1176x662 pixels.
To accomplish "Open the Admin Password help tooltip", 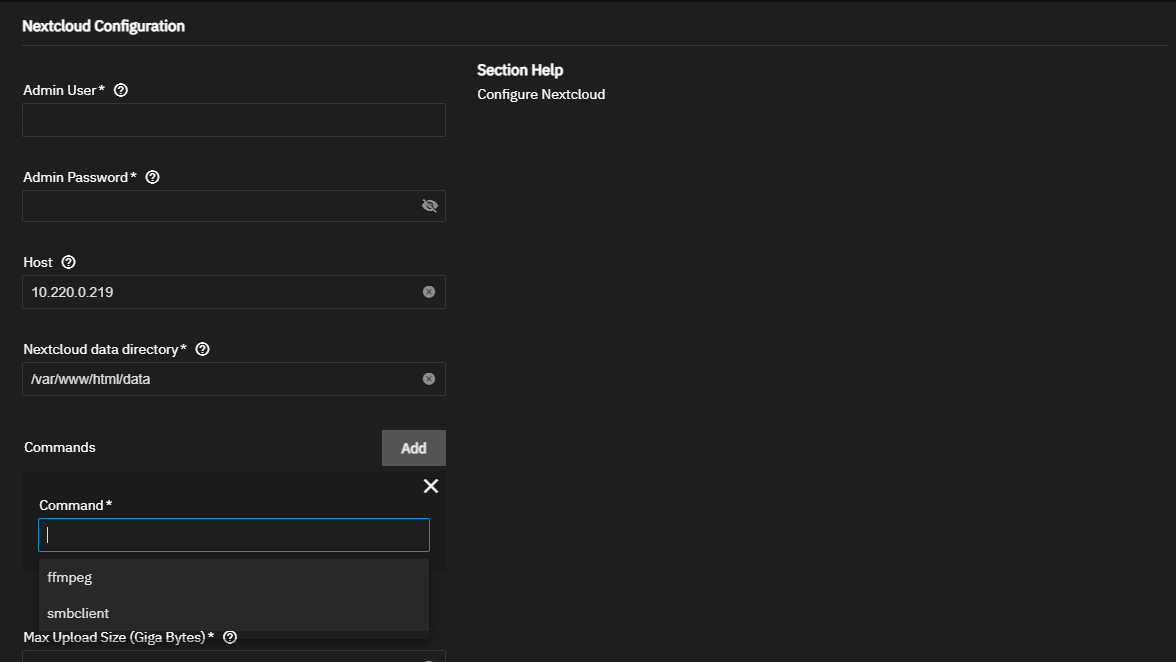I will [153, 177].
